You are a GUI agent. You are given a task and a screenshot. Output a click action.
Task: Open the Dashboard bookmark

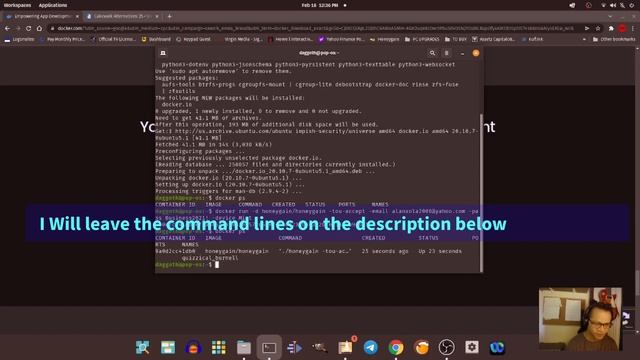(x=156, y=39)
